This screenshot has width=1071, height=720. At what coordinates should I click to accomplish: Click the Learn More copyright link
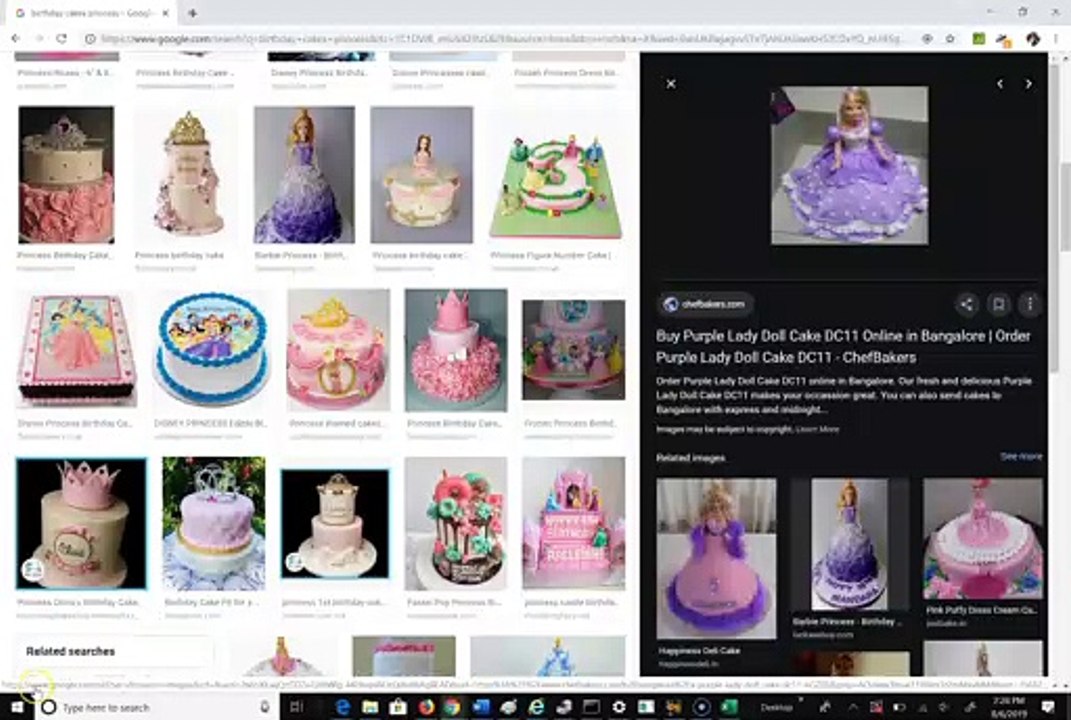pyautogui.click(x=818, y=430)
